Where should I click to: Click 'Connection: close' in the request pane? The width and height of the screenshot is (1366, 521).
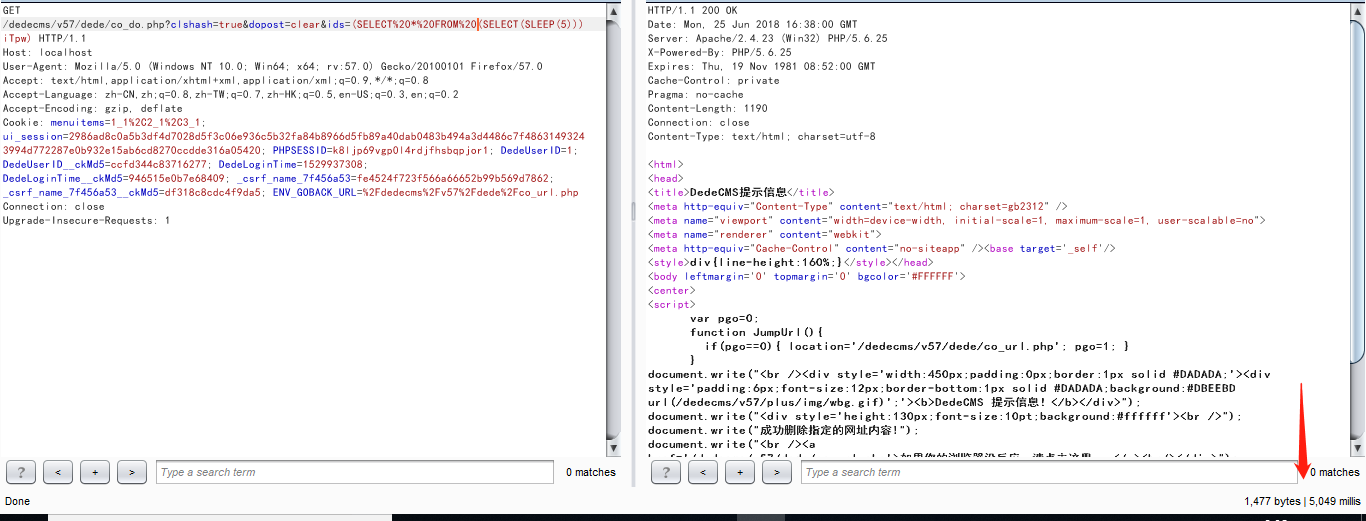(x=53, y=206)
